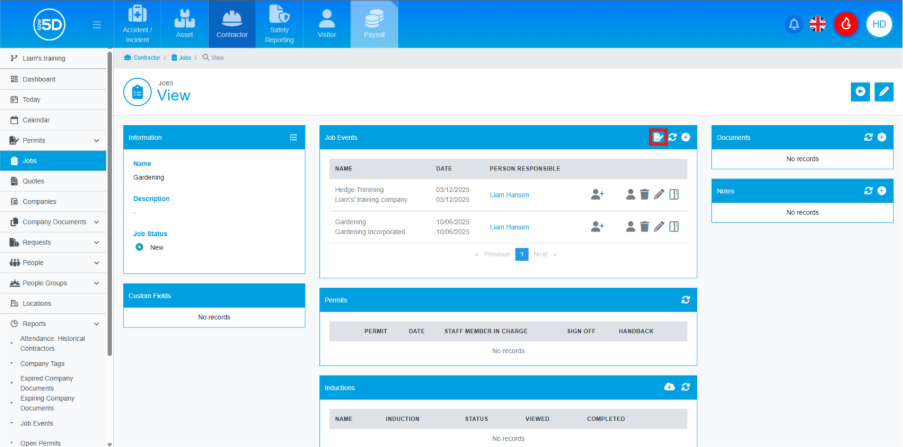This screenshot has height=447, width=903.
Task: Switch to the Safety Reporting module tab
Action: pos(279,24)
